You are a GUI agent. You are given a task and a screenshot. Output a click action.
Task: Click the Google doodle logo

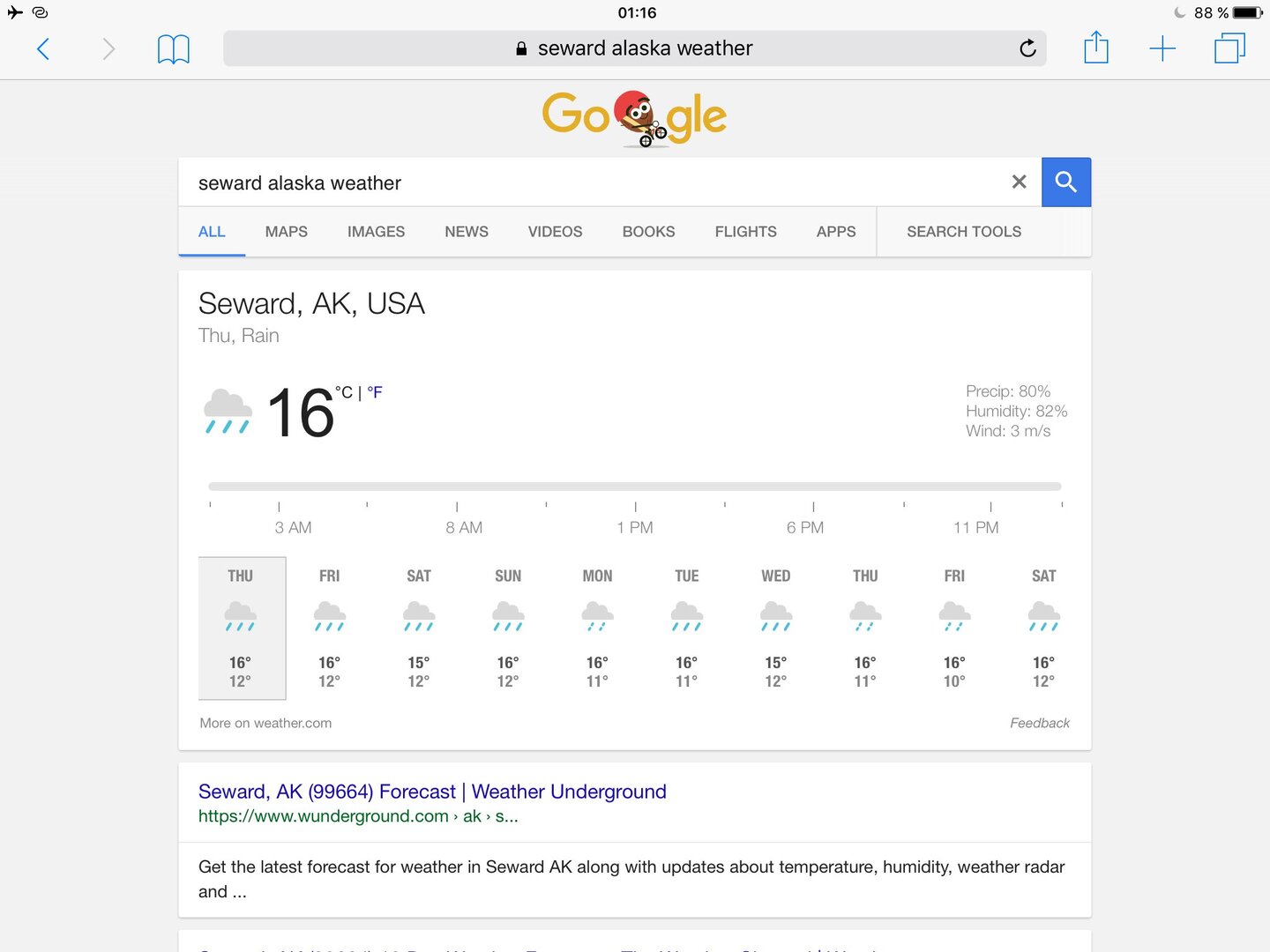(634, 117)
